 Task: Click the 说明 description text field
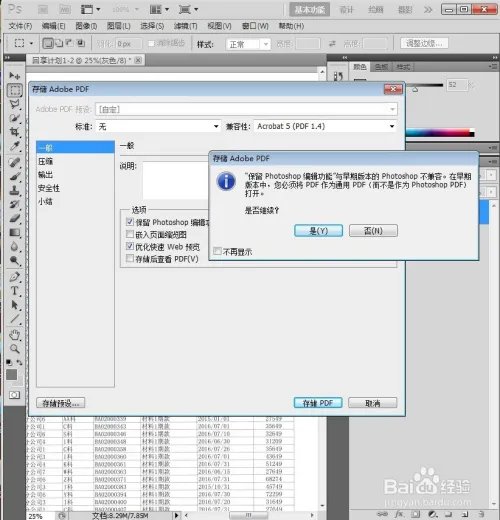click(x=176, y=181)
